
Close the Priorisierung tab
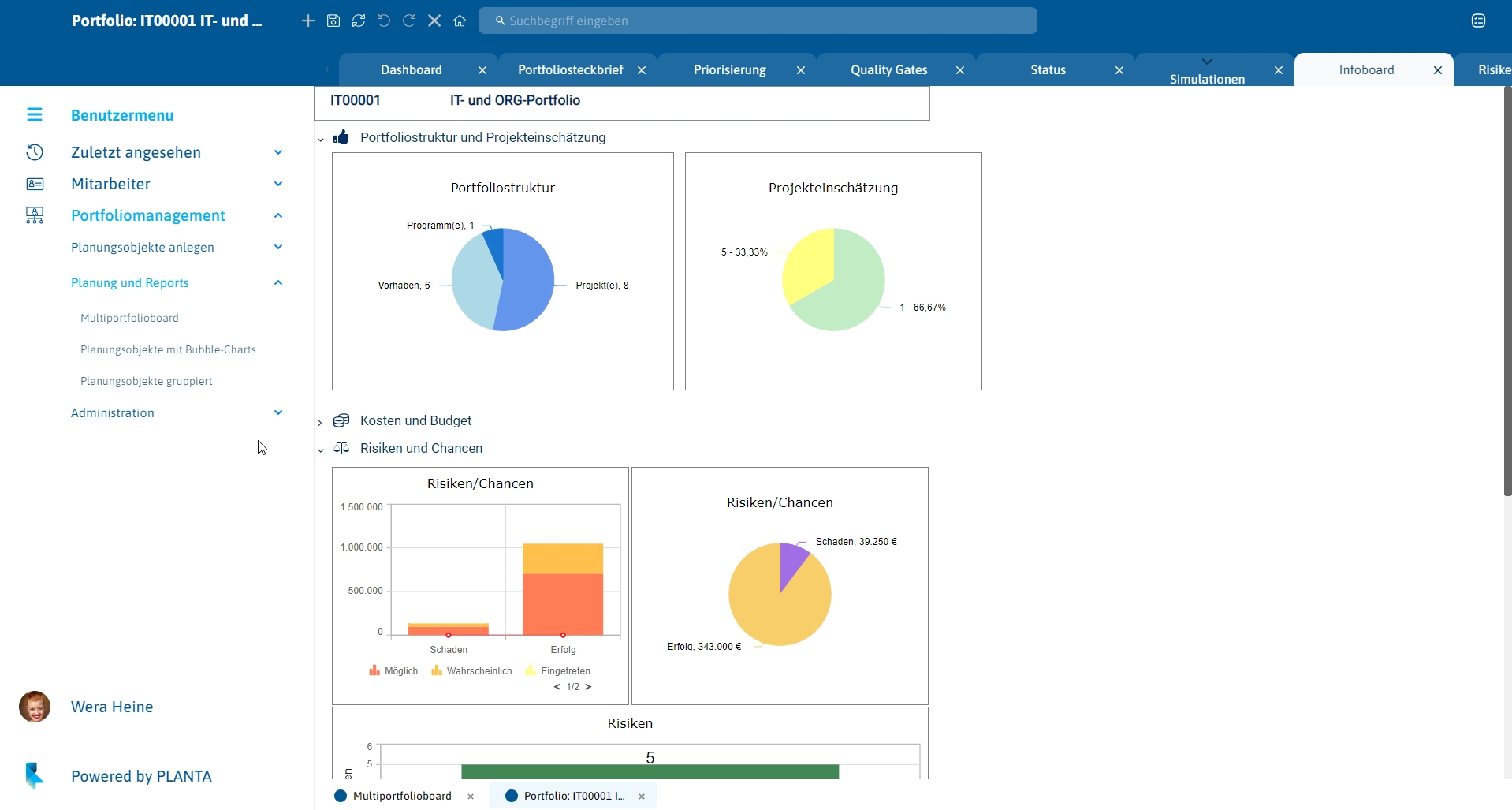click(x=801, y=70)
